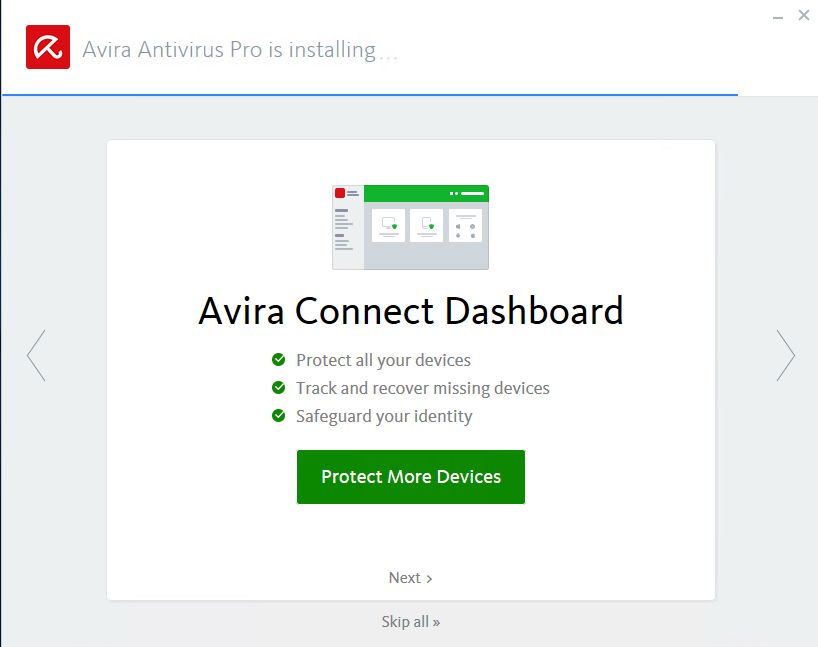
Task: Click the check icon beside 'Safeguard your identity'
Action: 279,416
